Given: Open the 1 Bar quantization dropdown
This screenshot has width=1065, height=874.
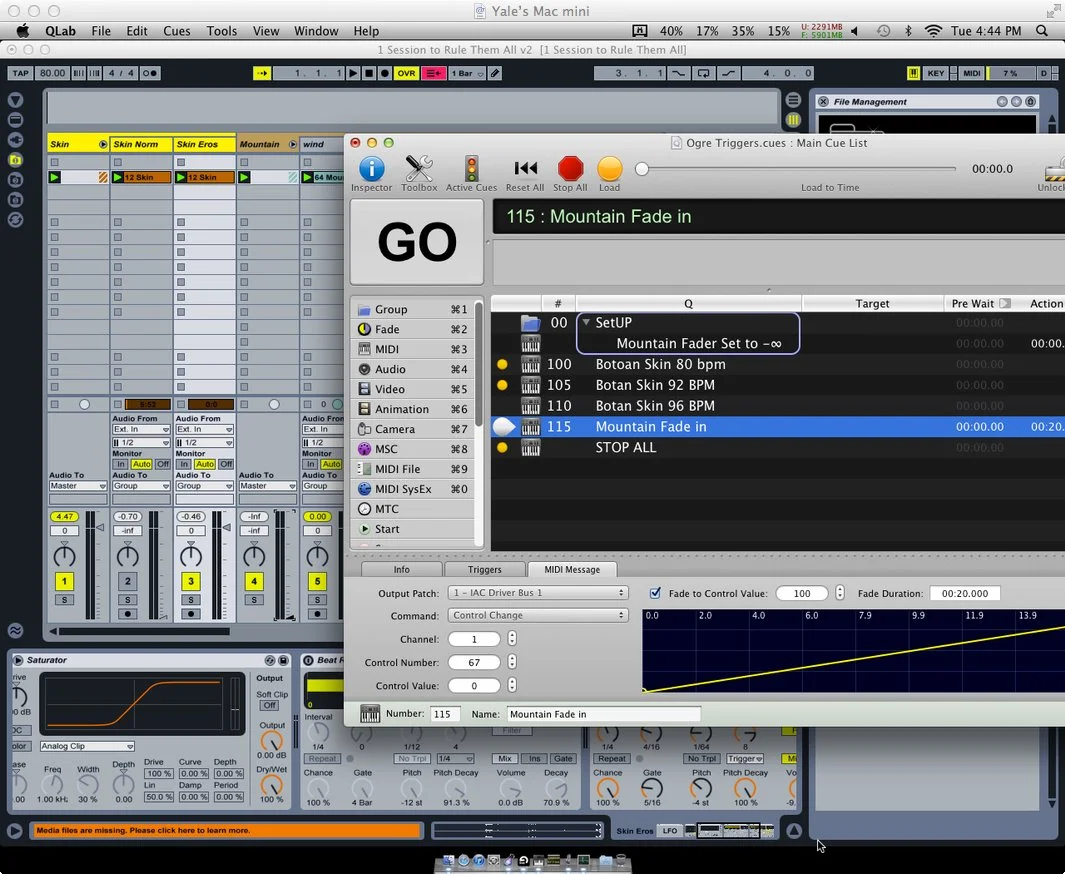Looking at the screenshot, I should point(467,73).
